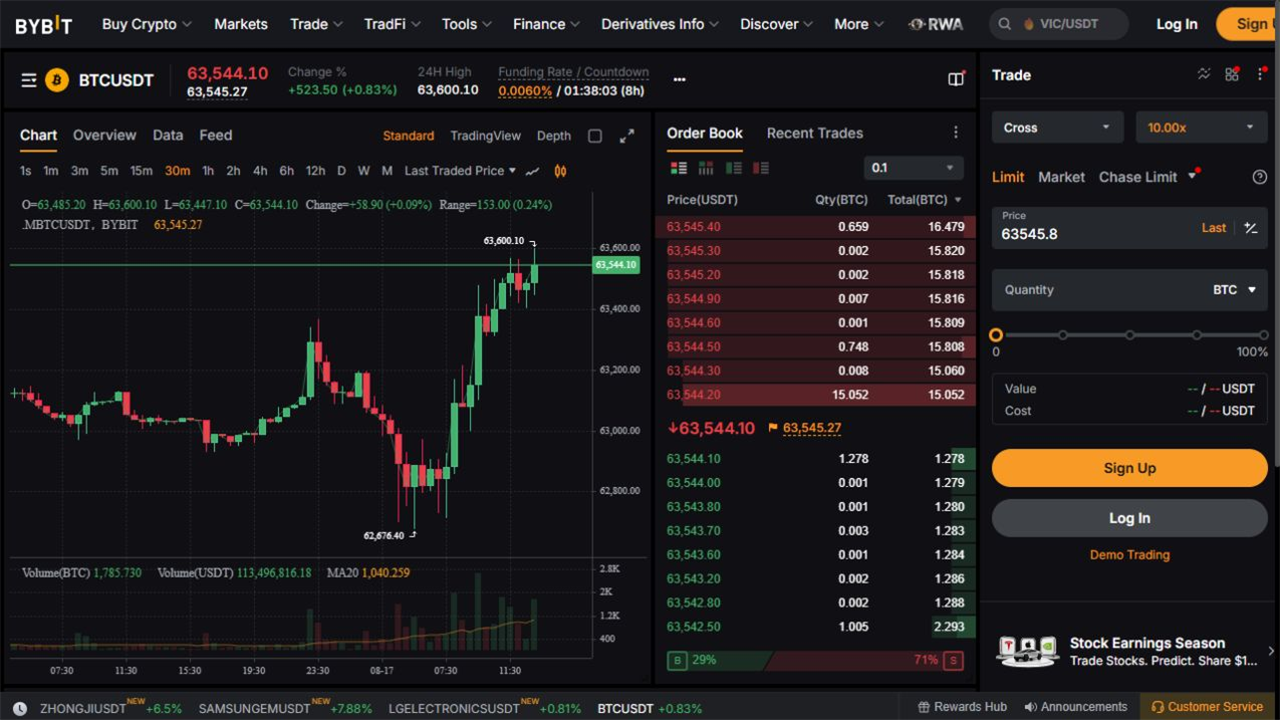Open the Markets menu item

(241, 24)
